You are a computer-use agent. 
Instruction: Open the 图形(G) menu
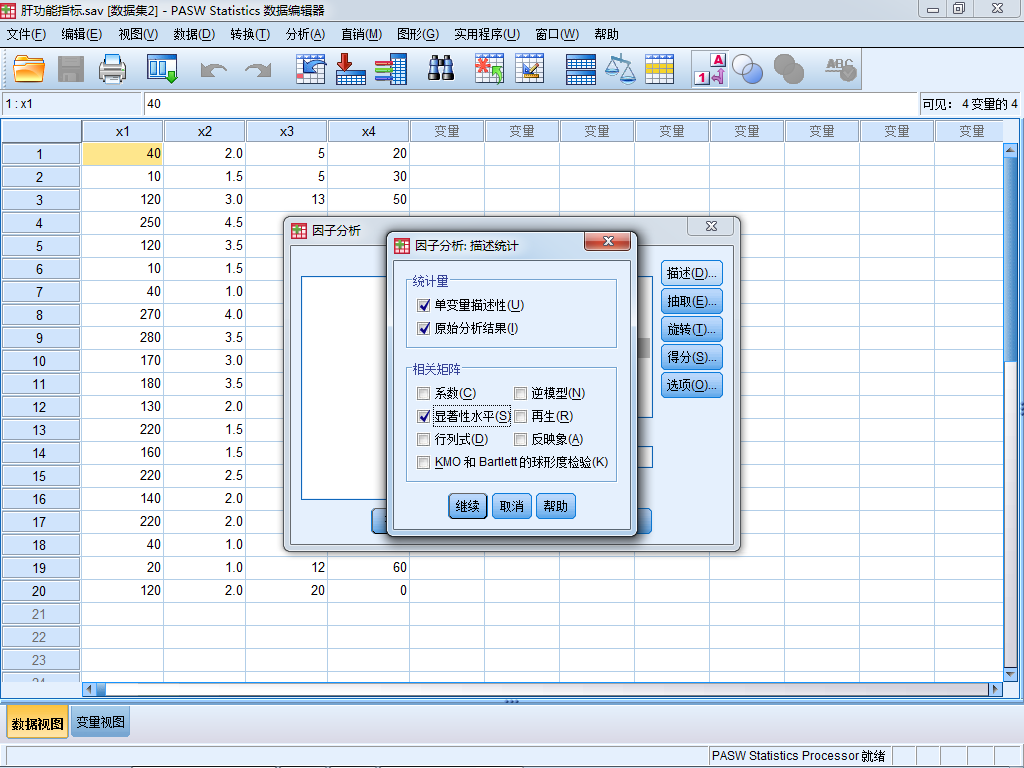tap(418, 34)
